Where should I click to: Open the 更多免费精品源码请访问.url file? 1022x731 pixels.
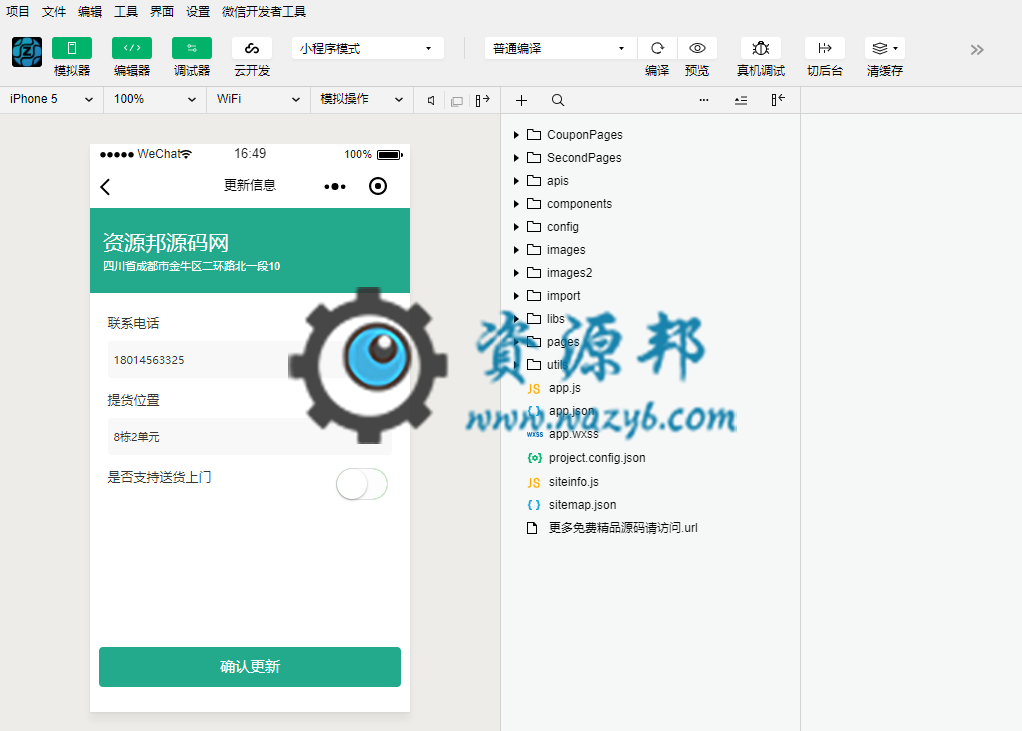tap(622, 528)
